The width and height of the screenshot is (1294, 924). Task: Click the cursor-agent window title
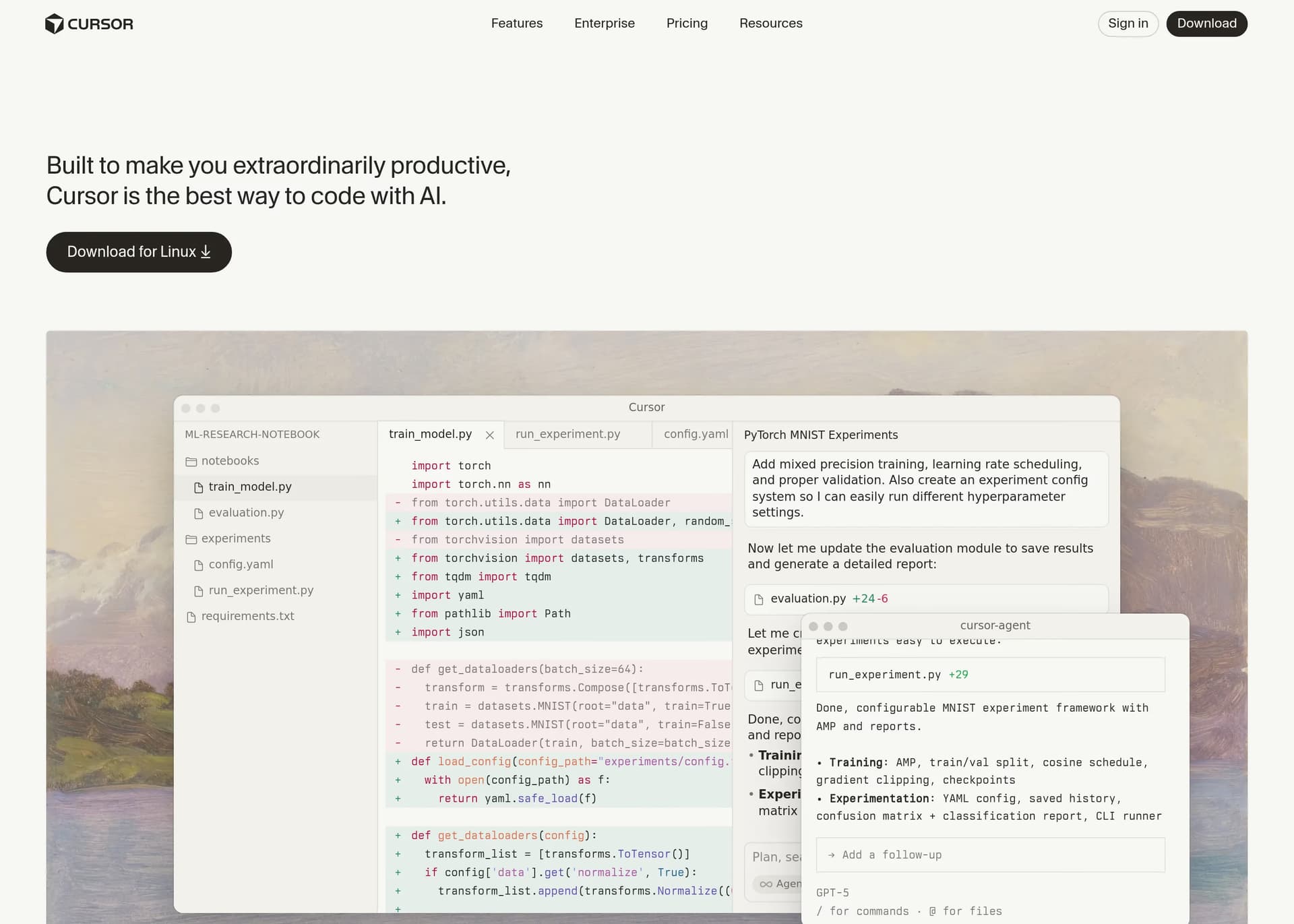pyautogui.click(x=995, y=625)
